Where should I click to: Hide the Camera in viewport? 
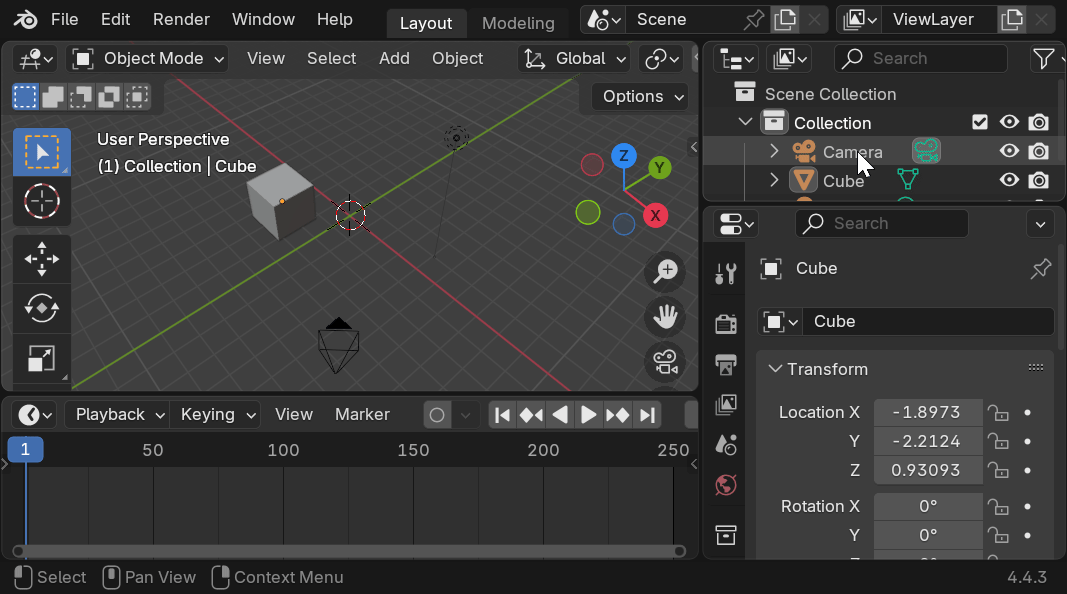pyautogui.click(x=1010, y=151)
